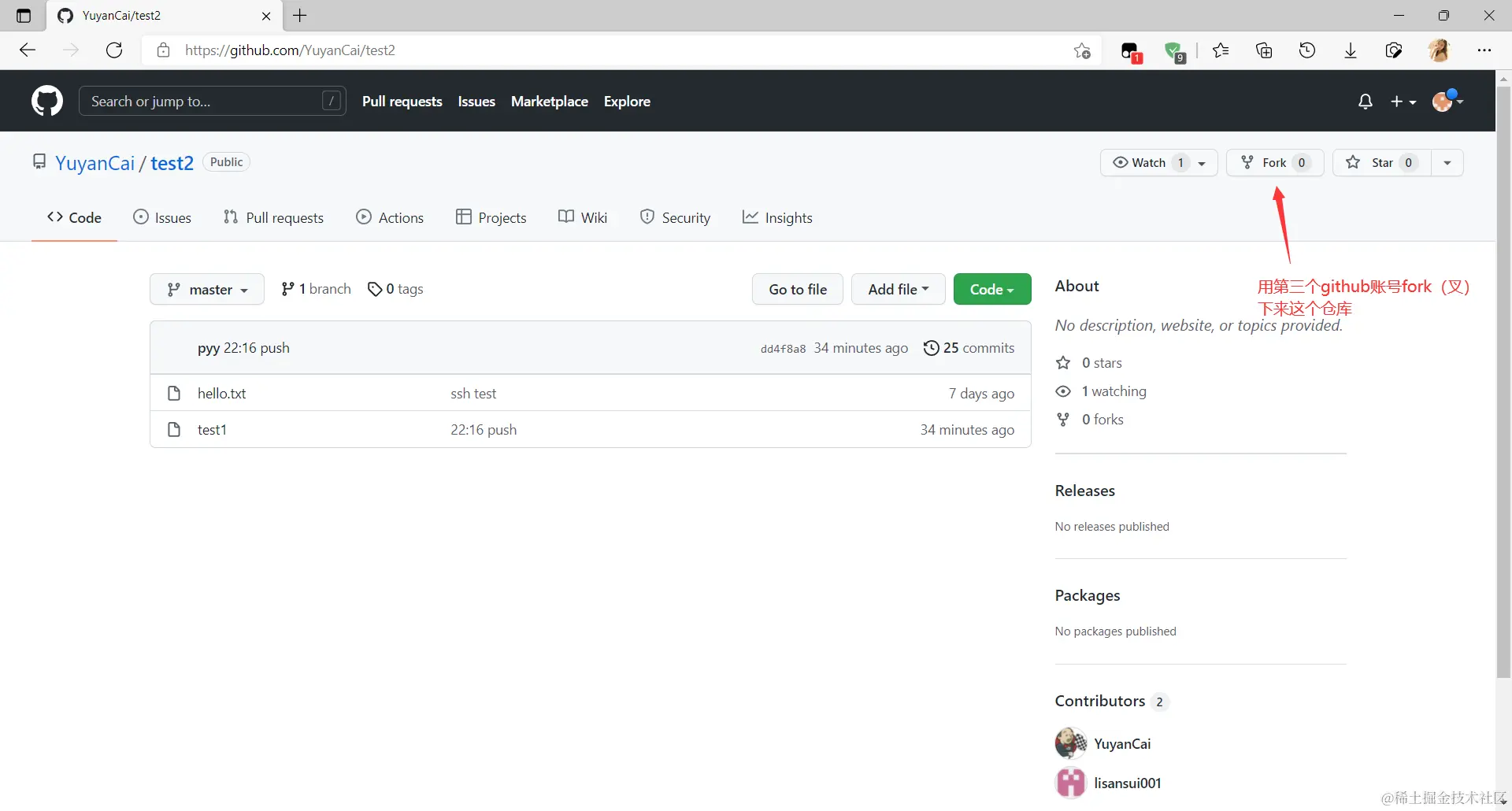Switch to the Code tab
This screenshot has height=811, width=1512.
[75, 217]
